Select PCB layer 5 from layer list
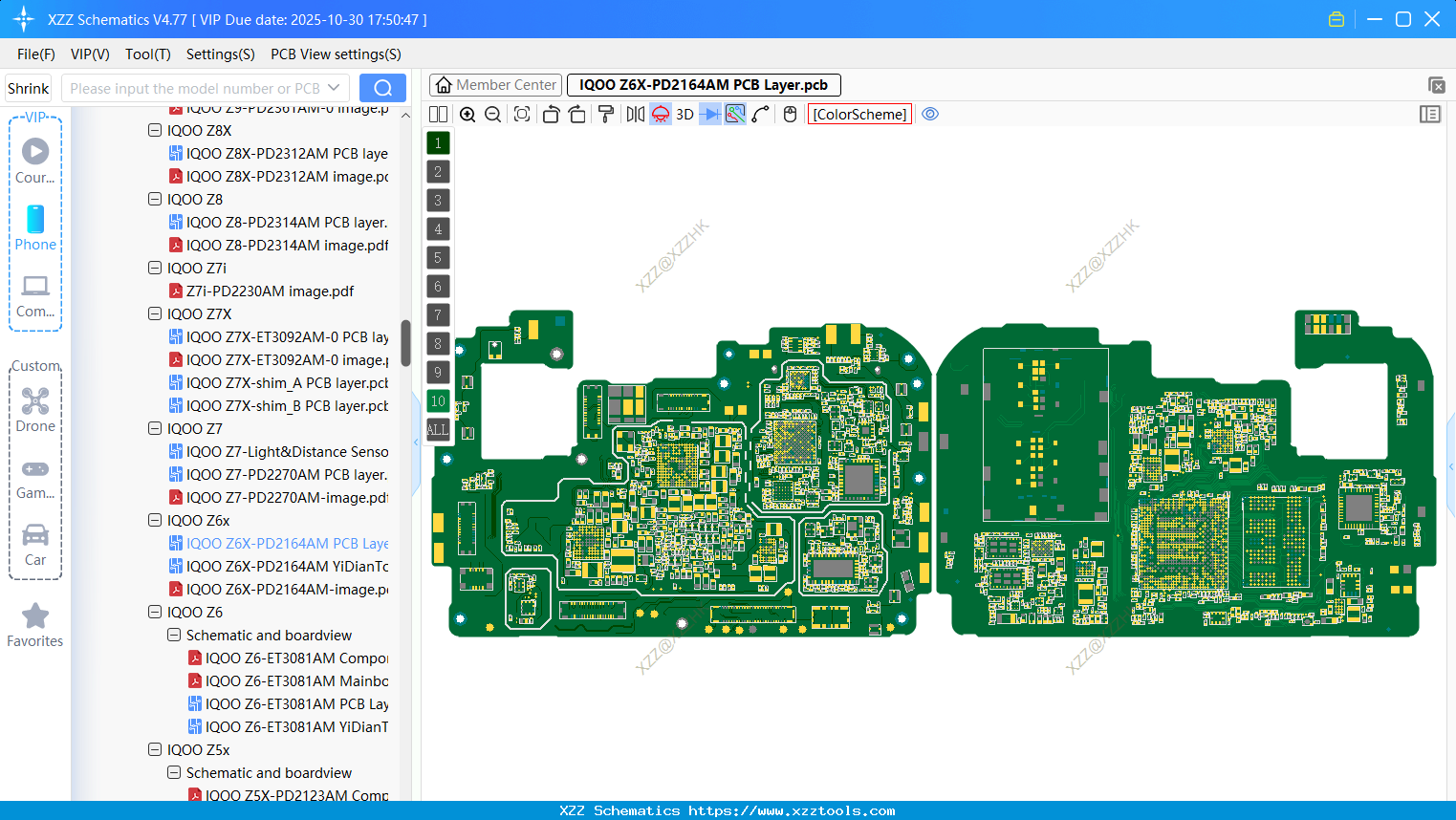The width and height of the screenshot is (1456, 820). pos(438,258)
